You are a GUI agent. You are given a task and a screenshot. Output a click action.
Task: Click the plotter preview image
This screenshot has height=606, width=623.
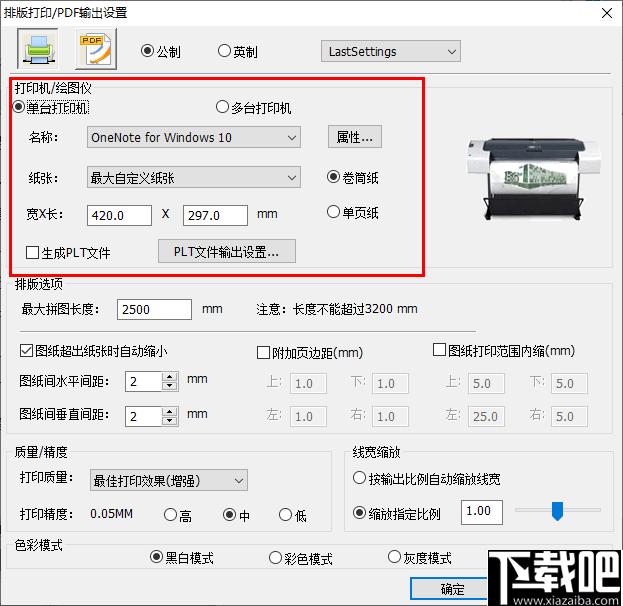[x=534, y=179]
